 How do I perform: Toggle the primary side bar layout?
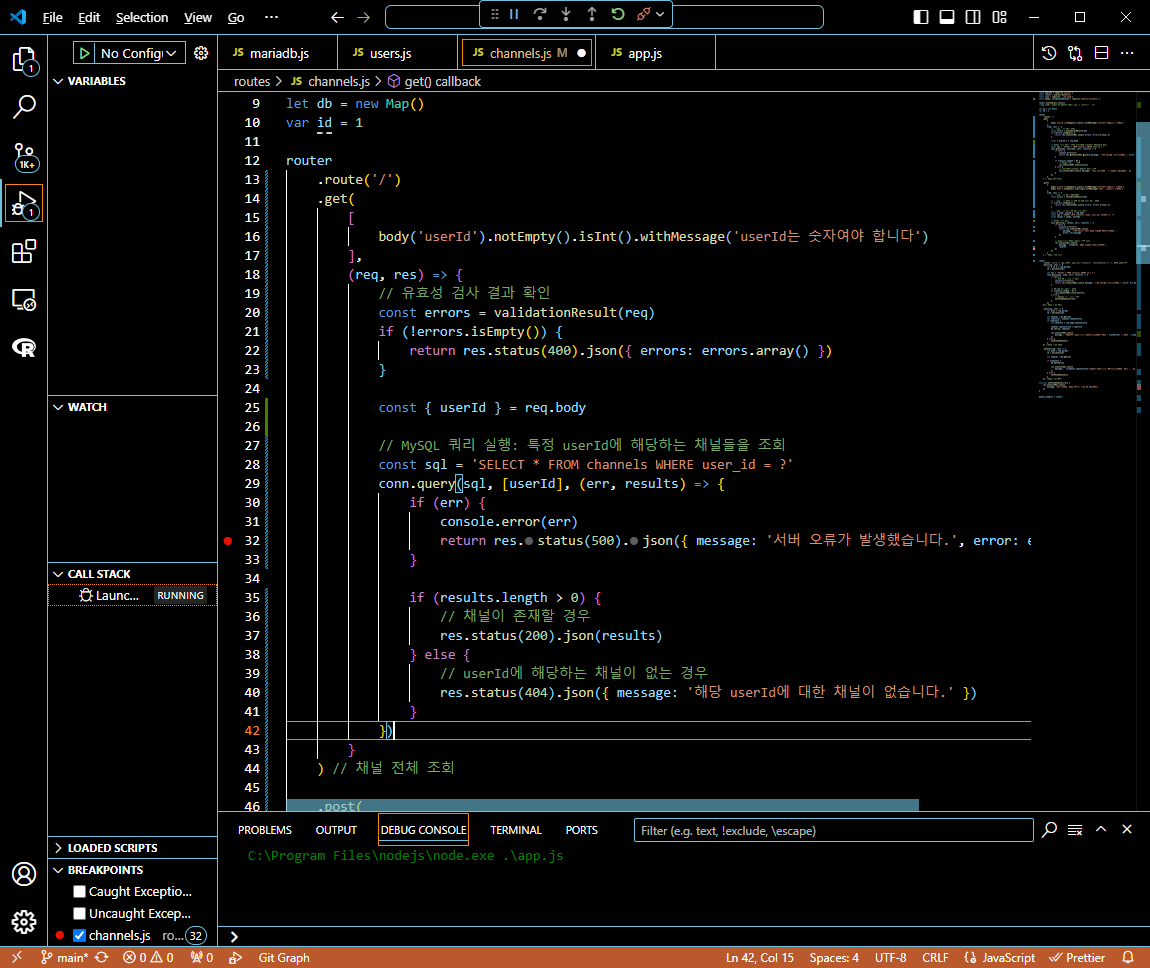(921, 17)
